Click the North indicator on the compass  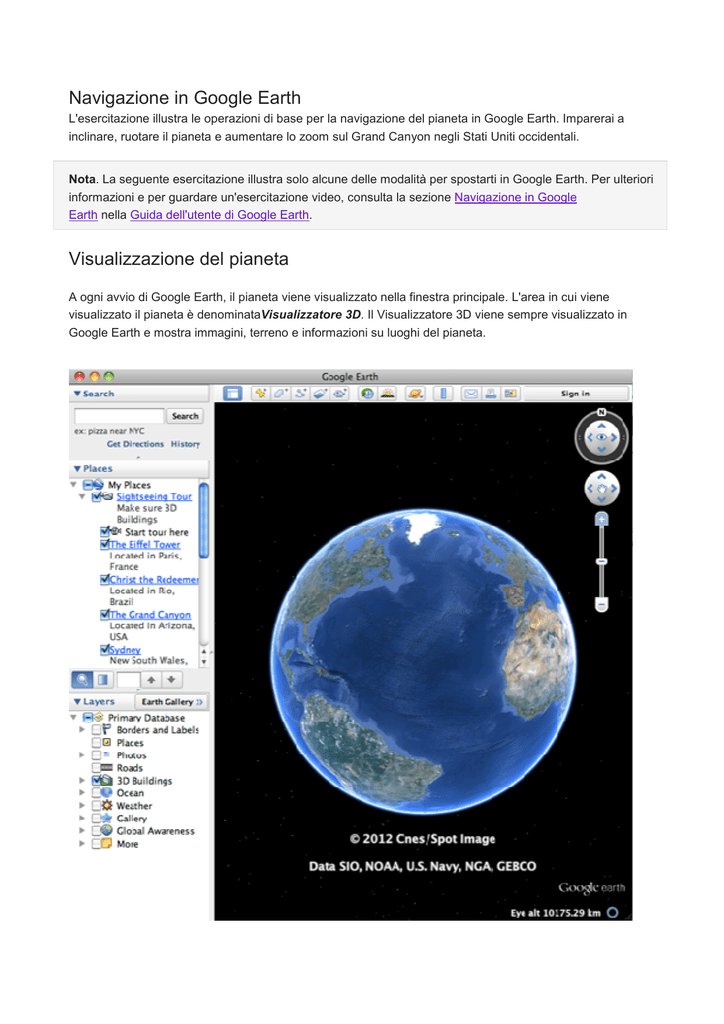coord(601,412)
